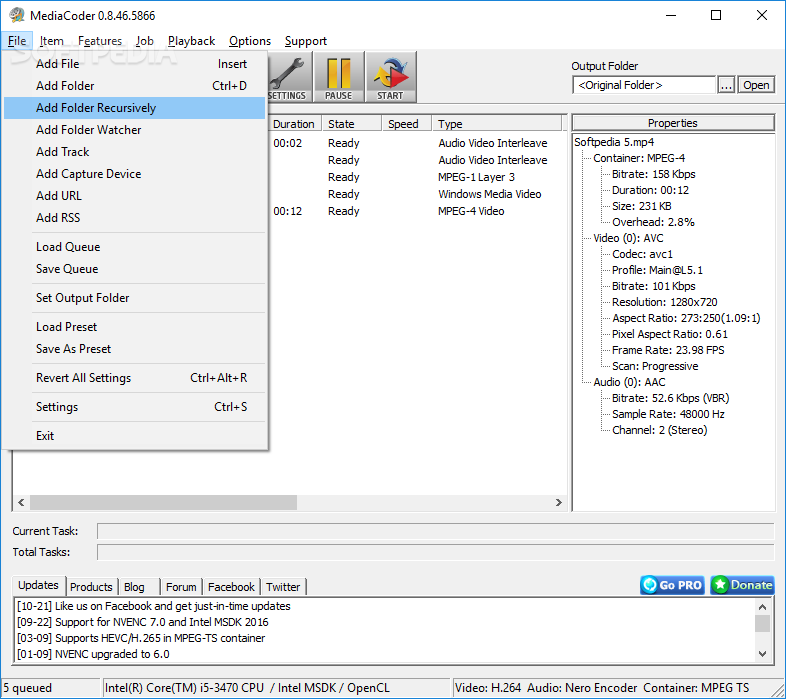Screen dimensions: 786x699
Task: Click the MediaCoder title bar app icon
Action: point(17,15)
